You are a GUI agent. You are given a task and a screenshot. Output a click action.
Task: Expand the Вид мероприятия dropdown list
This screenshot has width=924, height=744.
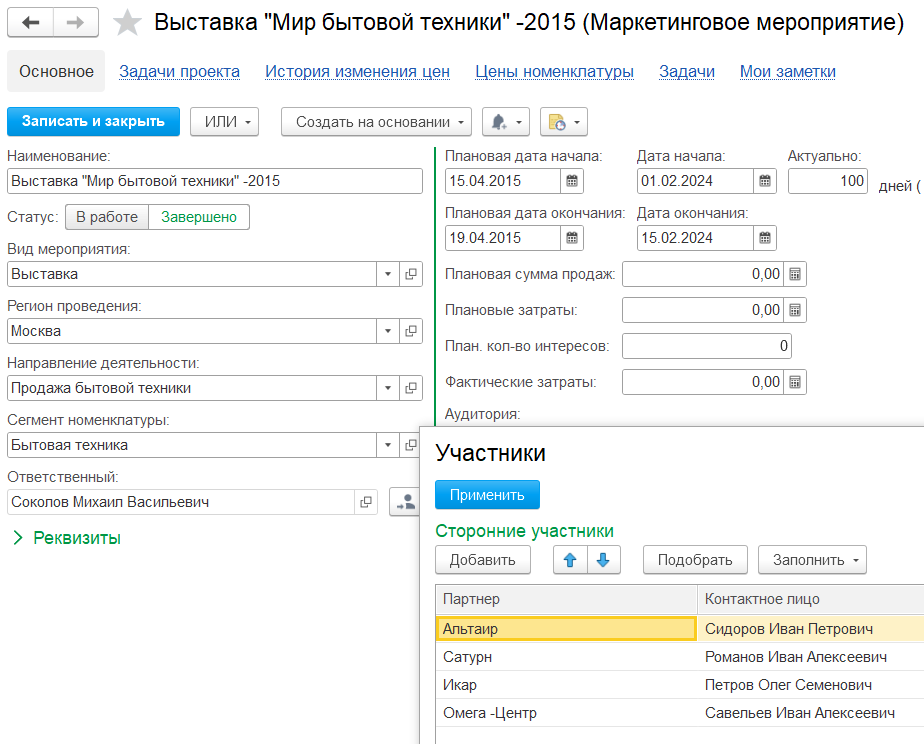pyautogui.click(x=388, y=274)
